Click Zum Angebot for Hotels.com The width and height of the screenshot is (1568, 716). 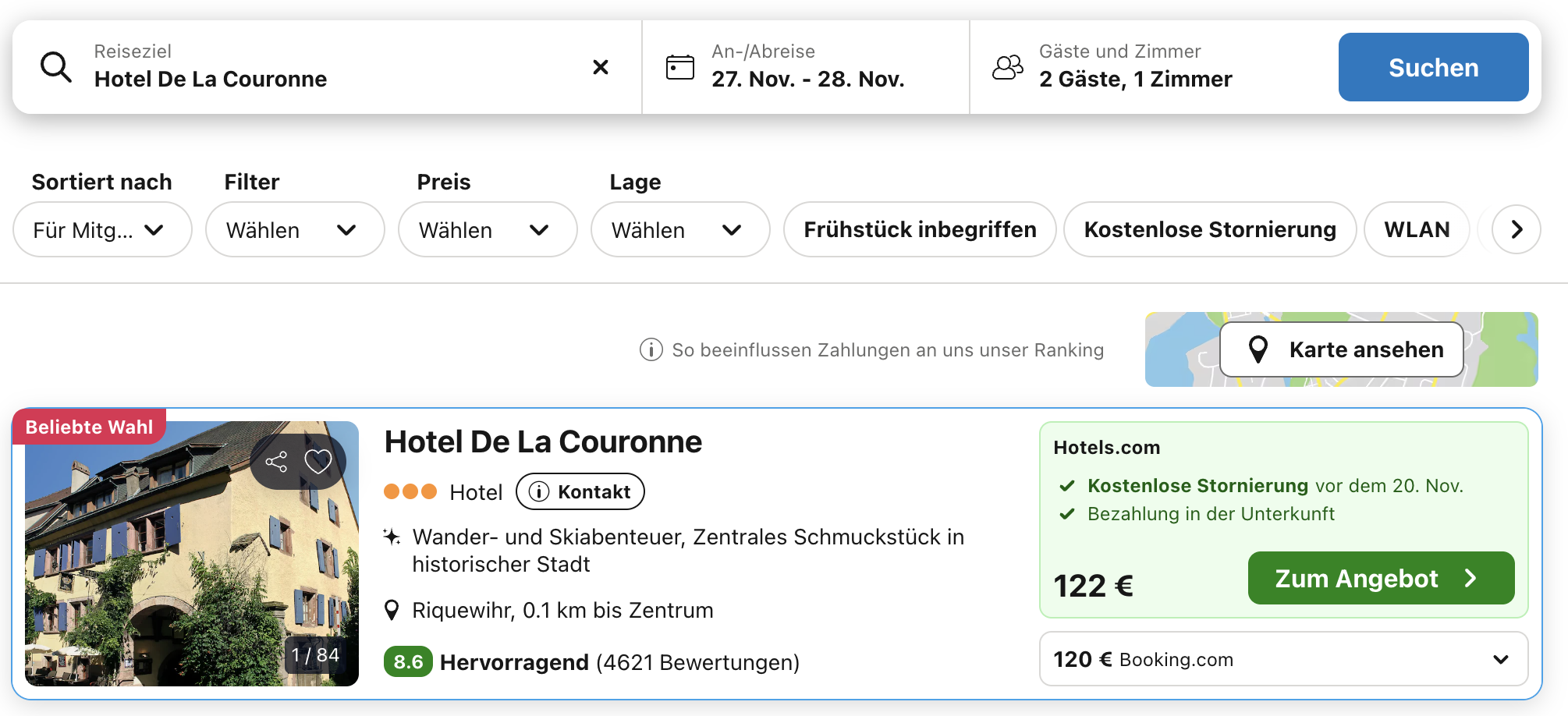[x=1379, y=578]
